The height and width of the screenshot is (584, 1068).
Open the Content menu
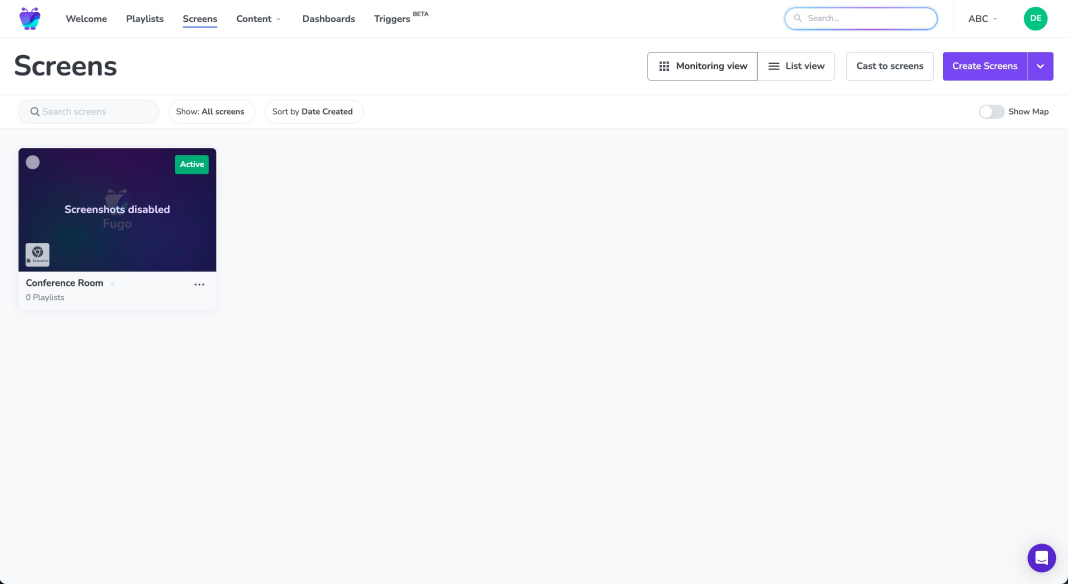(x=258, y=19)
